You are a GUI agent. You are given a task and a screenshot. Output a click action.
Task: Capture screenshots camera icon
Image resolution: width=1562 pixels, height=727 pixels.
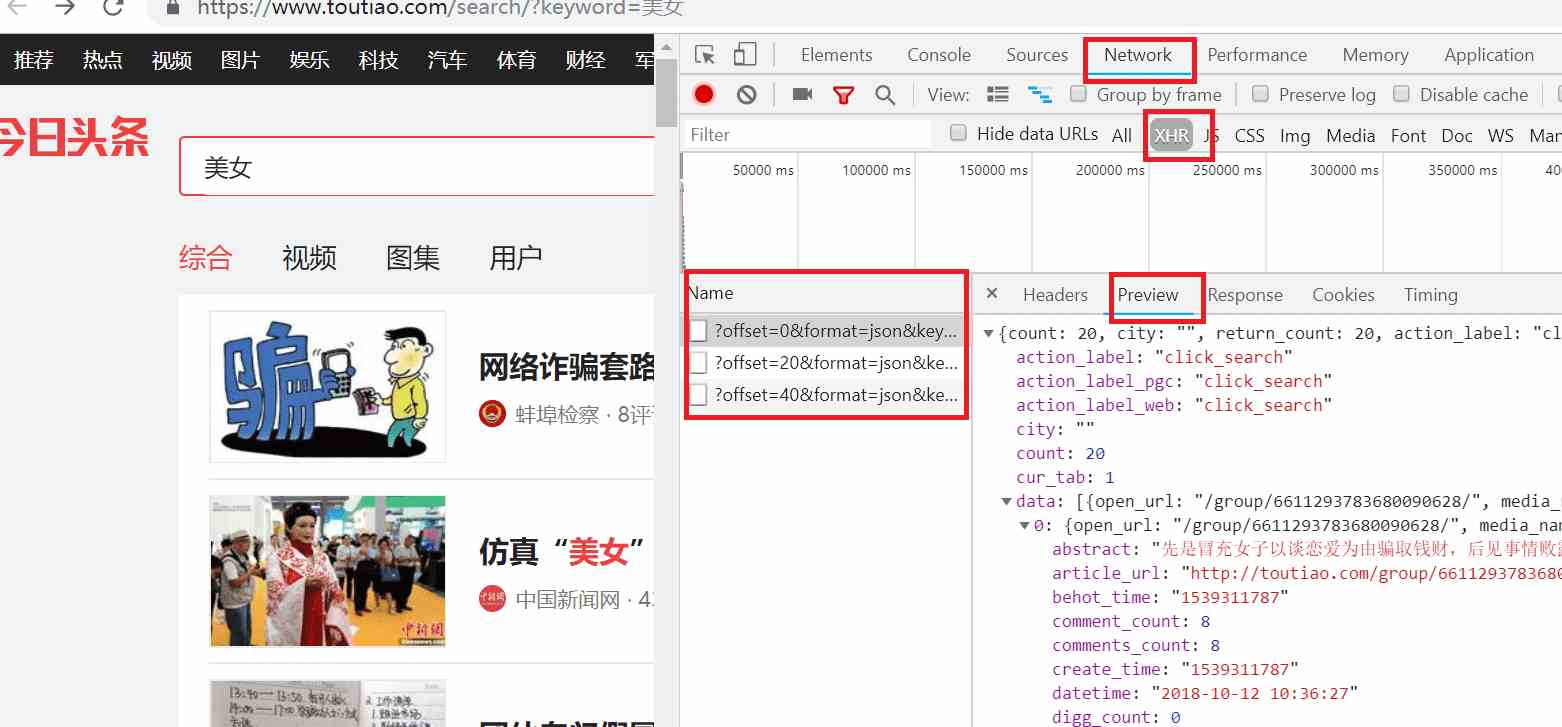[802, 94]
